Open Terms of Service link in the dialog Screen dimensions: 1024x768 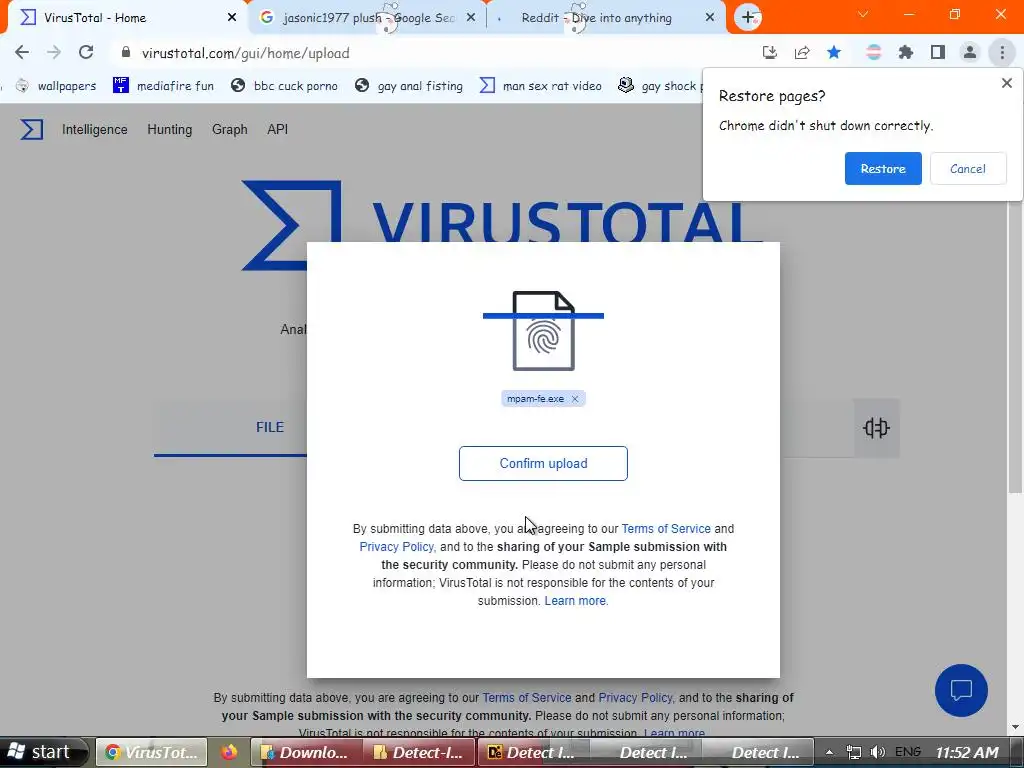click(666, 529)
